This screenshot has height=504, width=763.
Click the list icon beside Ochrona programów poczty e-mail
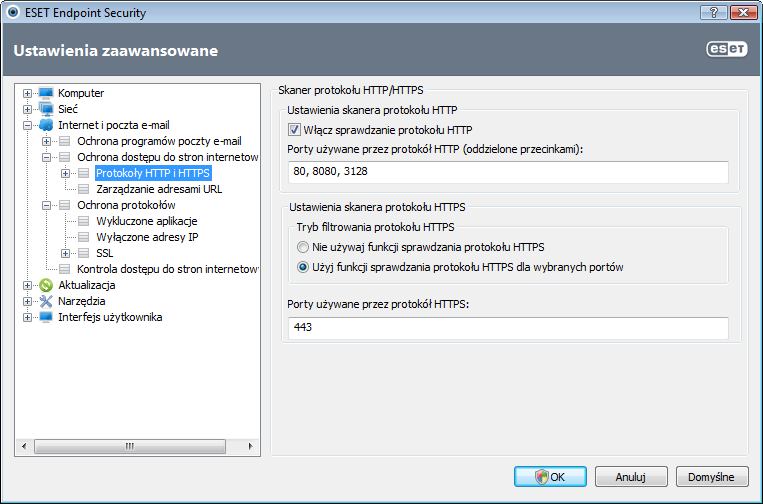pyautogui.click(x=65, y=141)
